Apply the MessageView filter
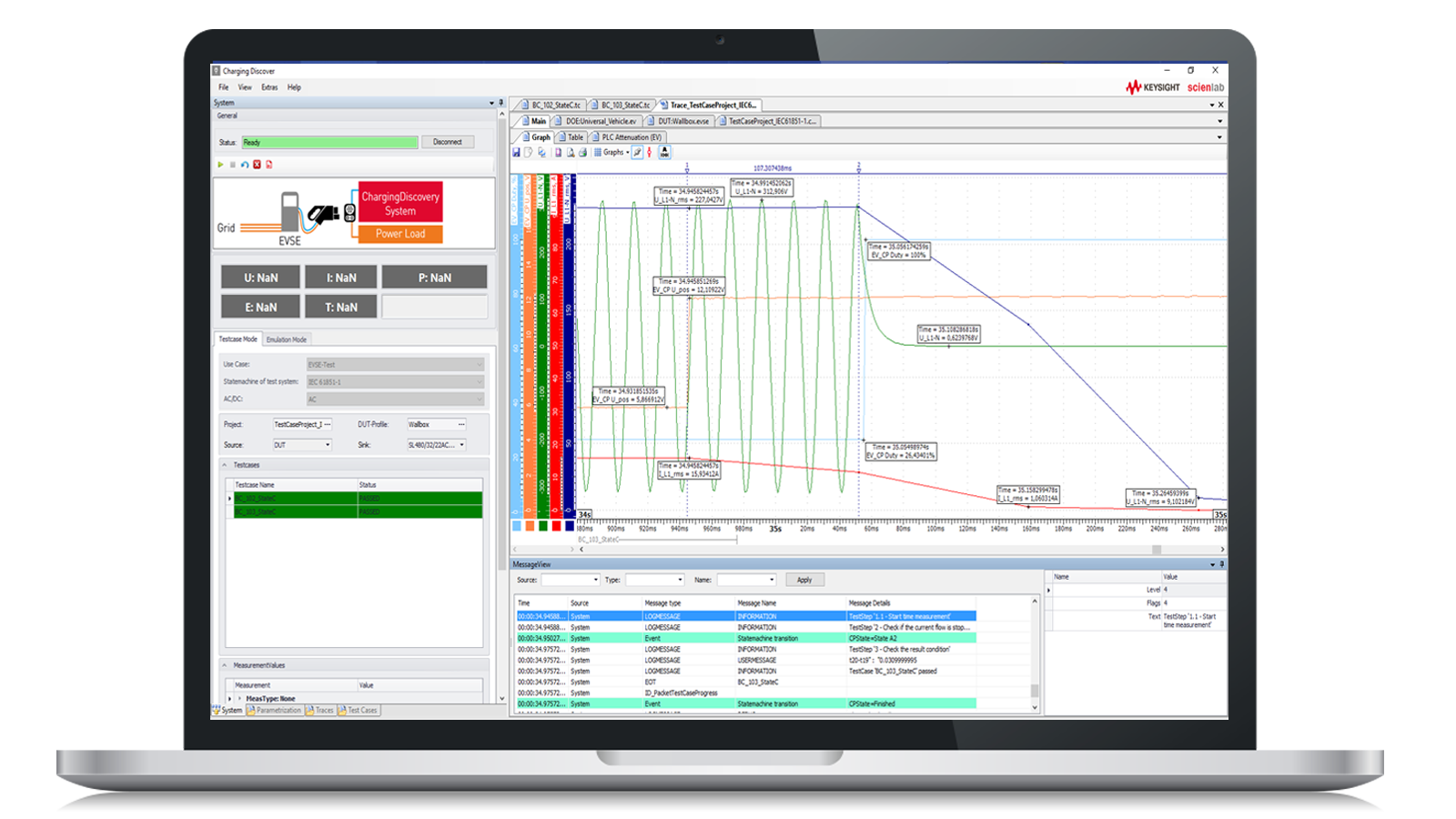This screenshot has width=1456, height=819. pos(804,580)
